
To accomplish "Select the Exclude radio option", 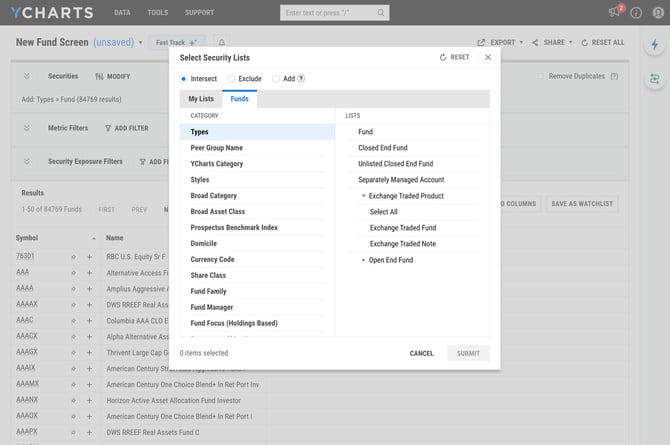I will [231, 79].
